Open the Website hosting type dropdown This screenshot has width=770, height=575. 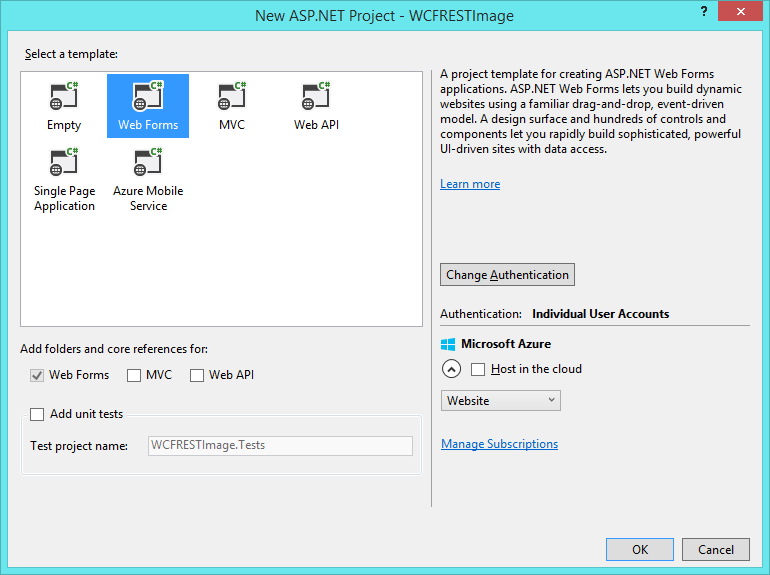click(500, 401)
